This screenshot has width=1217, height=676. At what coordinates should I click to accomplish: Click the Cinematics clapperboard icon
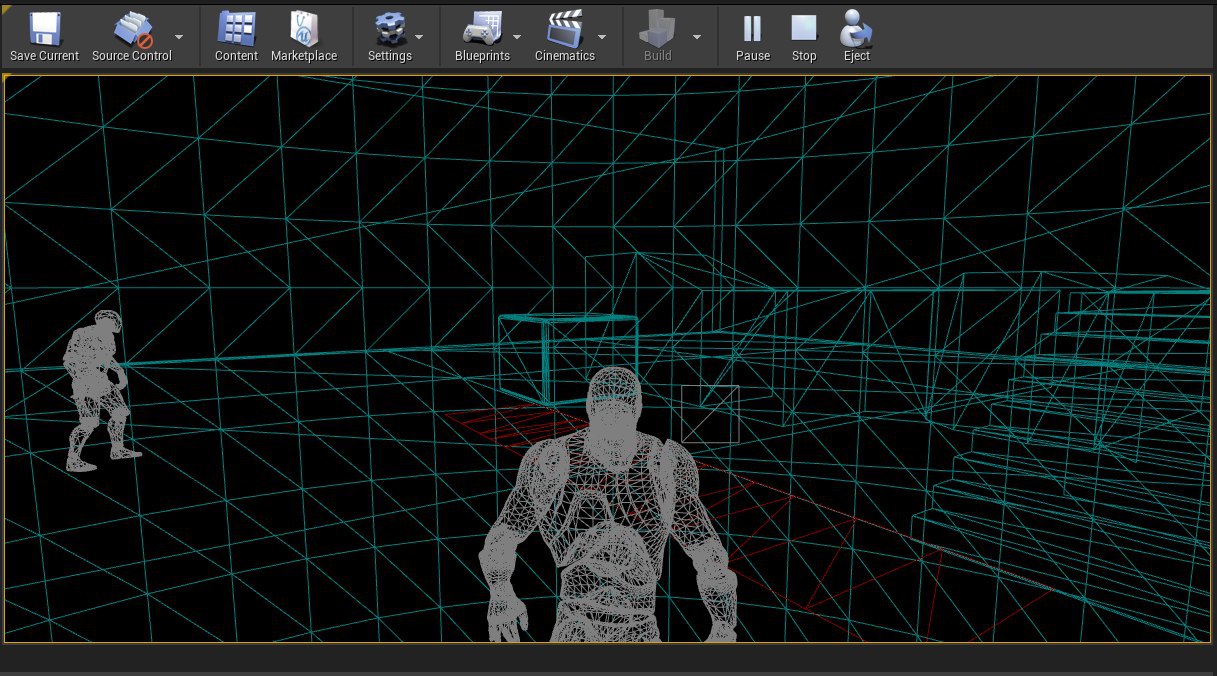565,29
